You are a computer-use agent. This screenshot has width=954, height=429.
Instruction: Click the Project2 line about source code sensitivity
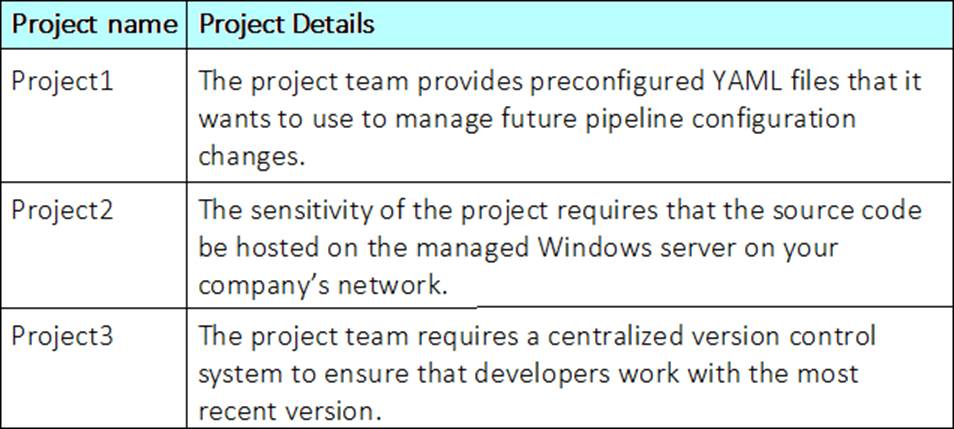click(560, 211)
